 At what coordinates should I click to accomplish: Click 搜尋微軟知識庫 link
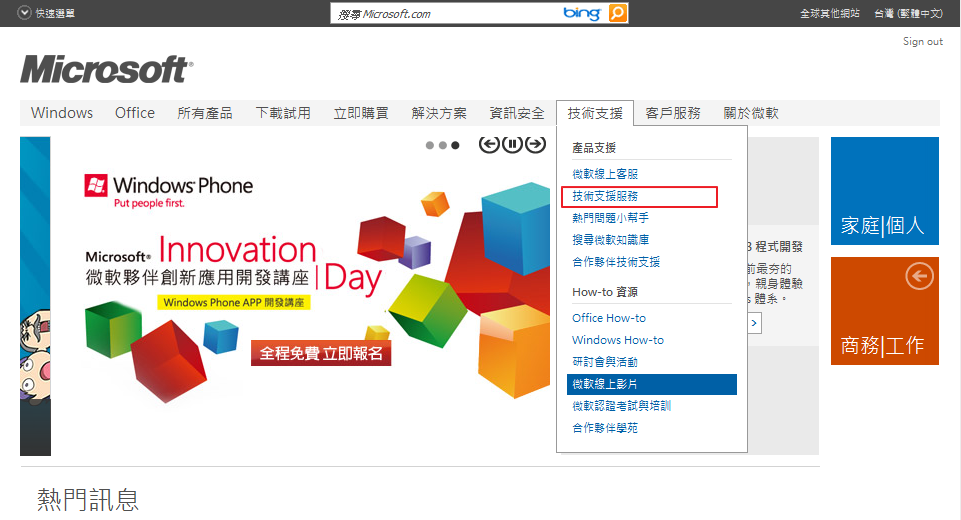coord(610,240)
